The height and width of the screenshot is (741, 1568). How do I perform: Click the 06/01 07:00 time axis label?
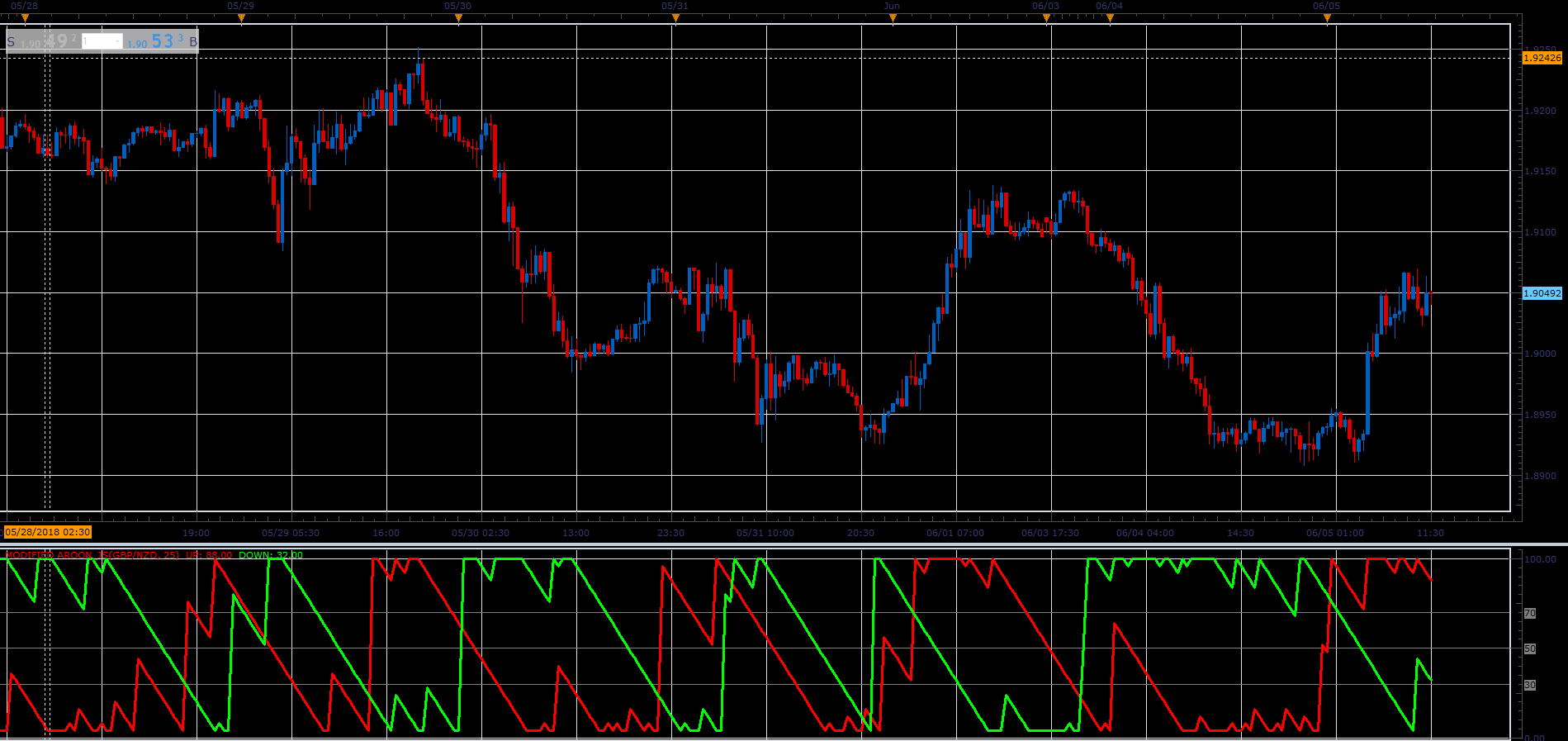[x=955, y=533]
